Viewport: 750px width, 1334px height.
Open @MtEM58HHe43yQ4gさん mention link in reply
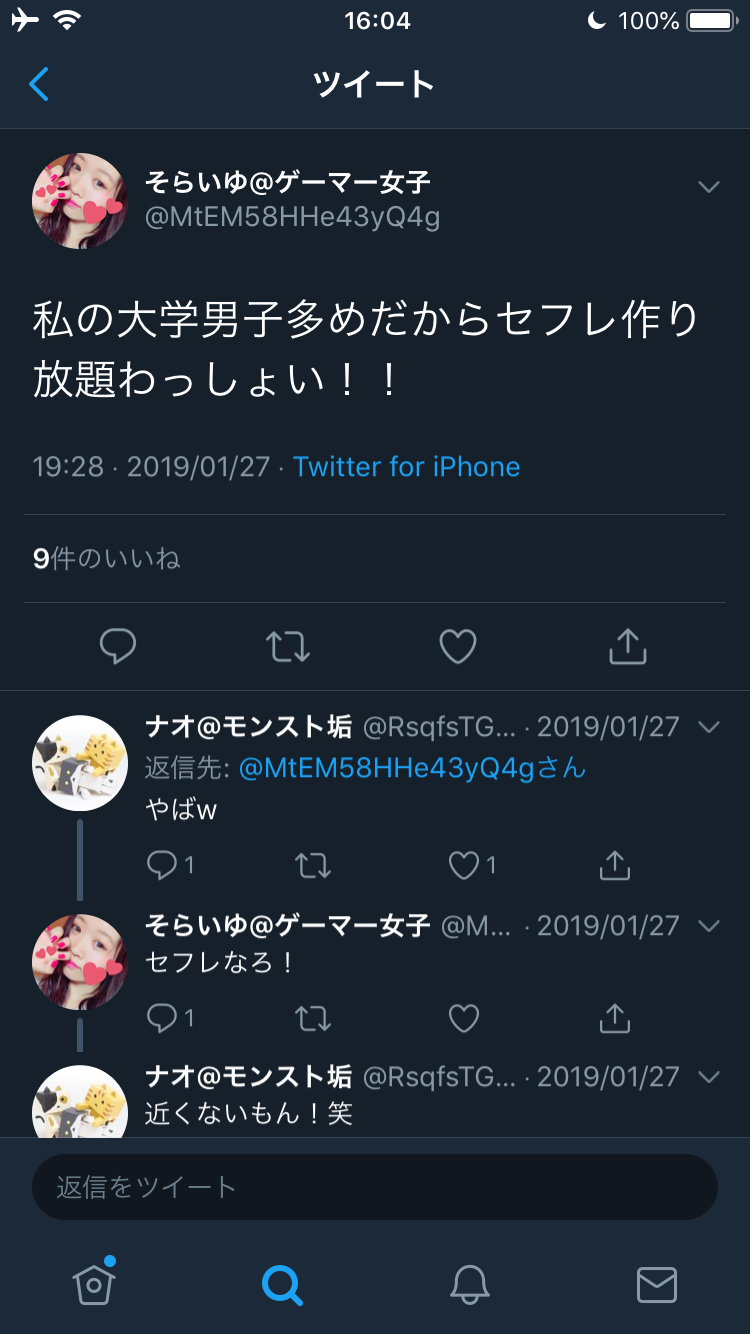(412, 768)
